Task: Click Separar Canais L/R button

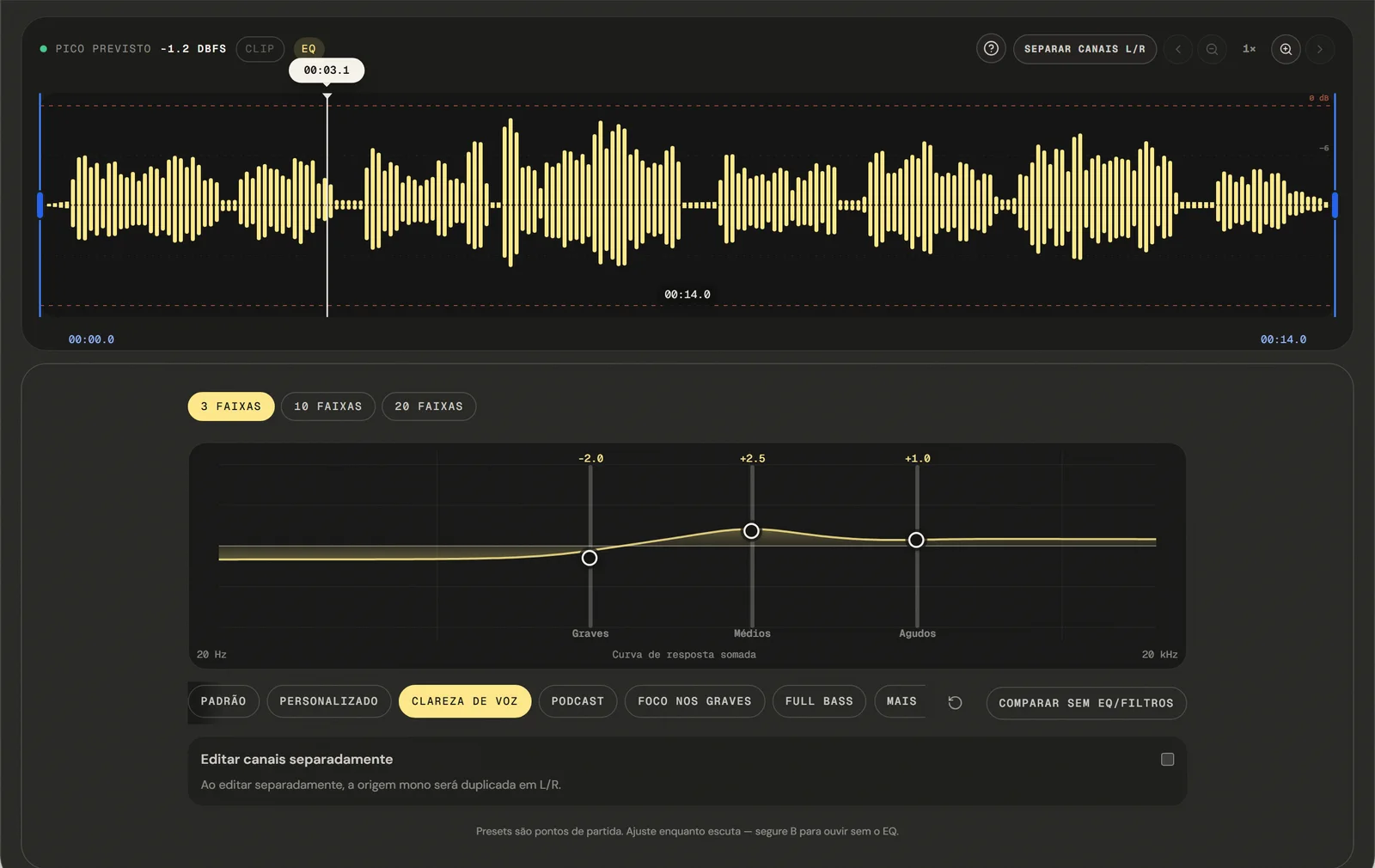Action: [x=1085, y=49]
